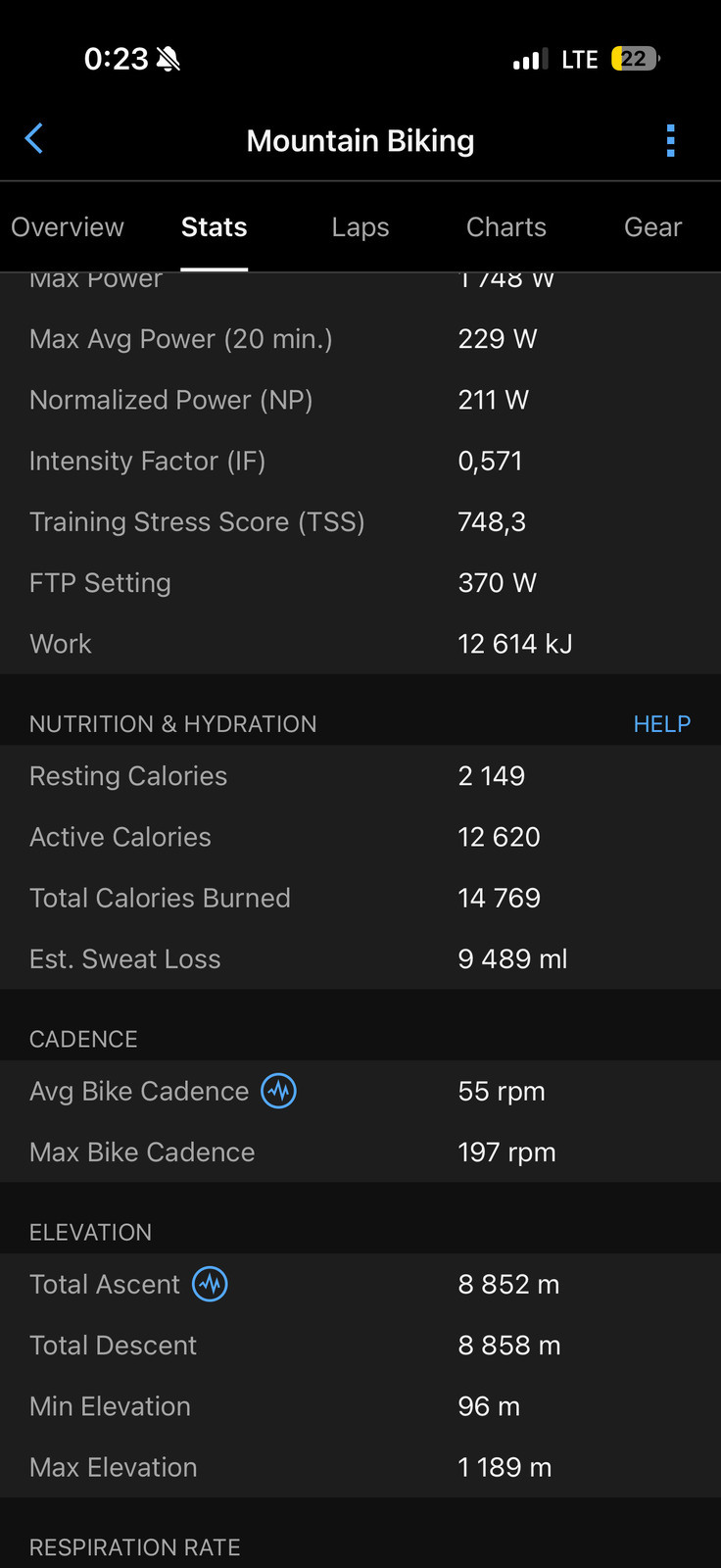This screenshot has height=1568, width=721.
Task: Switch to the Charts tab
Action: point(506,227)
